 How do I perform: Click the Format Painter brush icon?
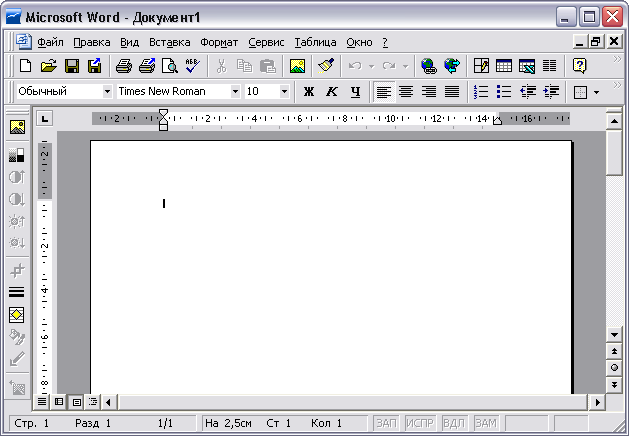tap(325, 66)
